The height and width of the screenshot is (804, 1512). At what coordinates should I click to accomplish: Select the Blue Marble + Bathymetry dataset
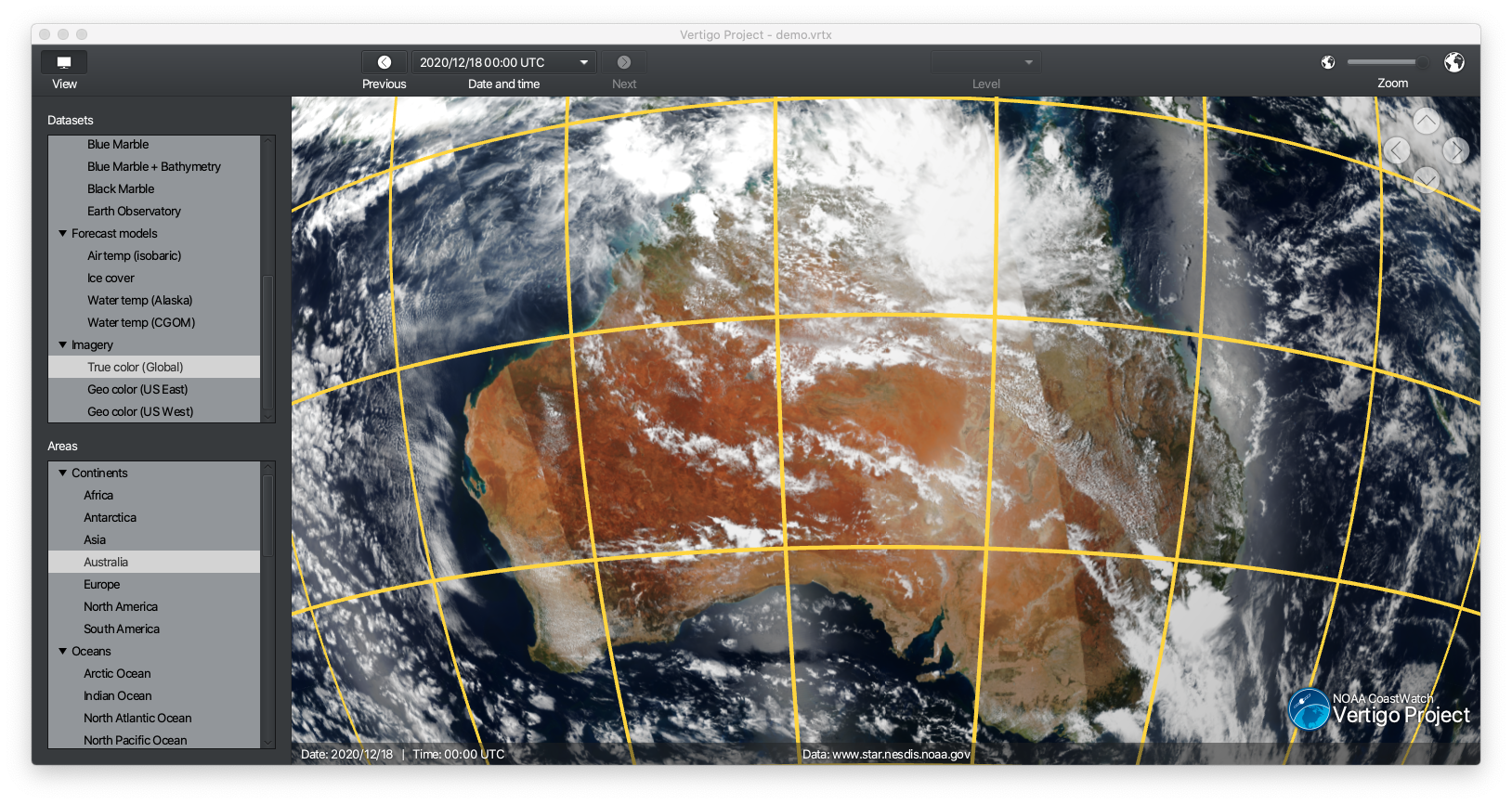154,167
